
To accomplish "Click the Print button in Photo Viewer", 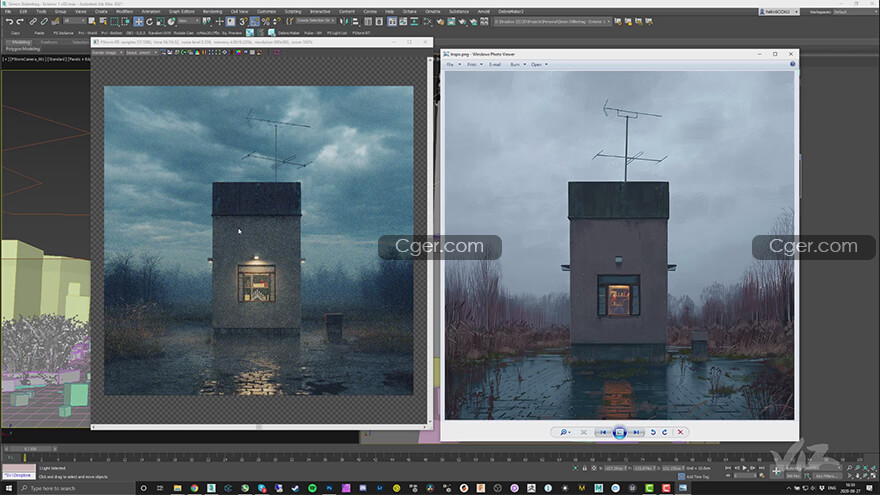I will 474,65.
